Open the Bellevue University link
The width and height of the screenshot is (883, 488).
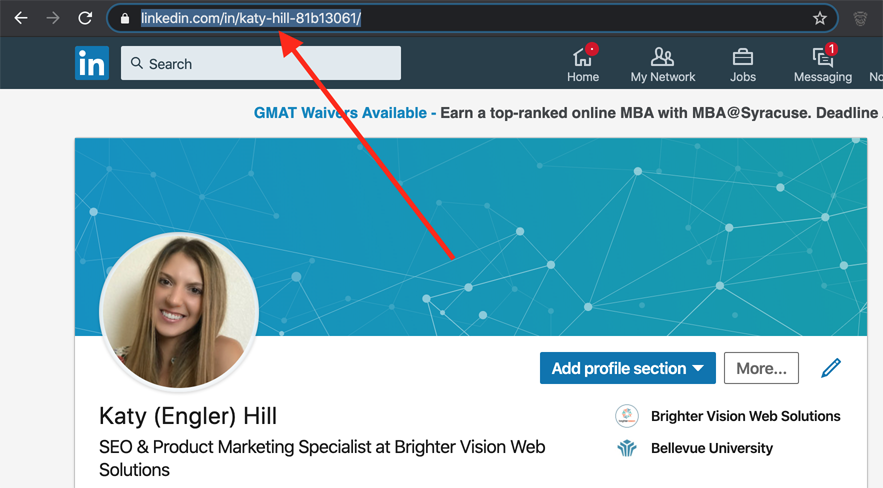[x=711, y=448]
